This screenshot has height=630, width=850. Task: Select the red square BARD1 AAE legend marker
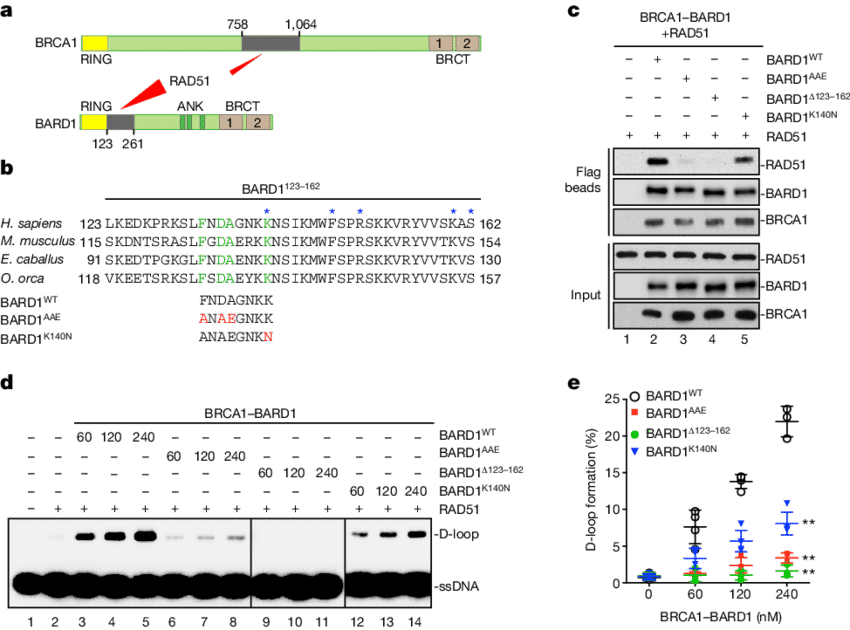634,413
